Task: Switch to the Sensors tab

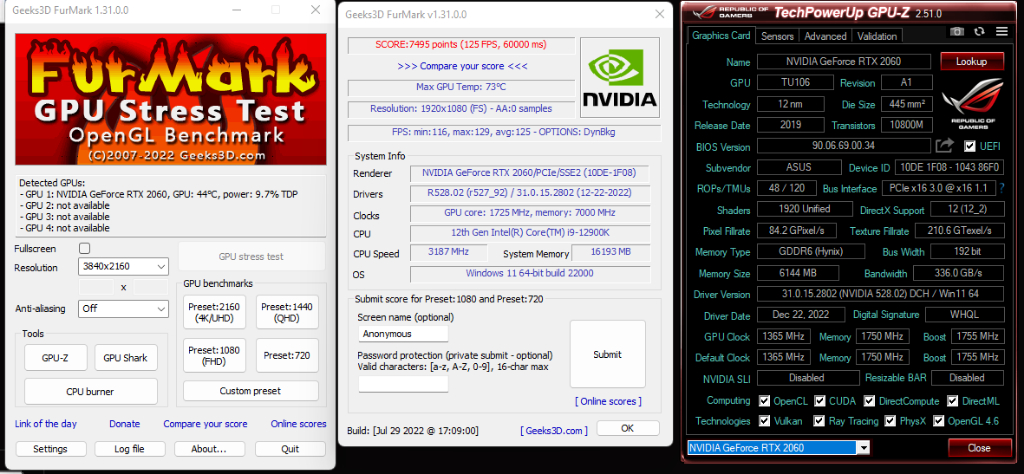Action: pyautogui.click(x=777, y=37)
